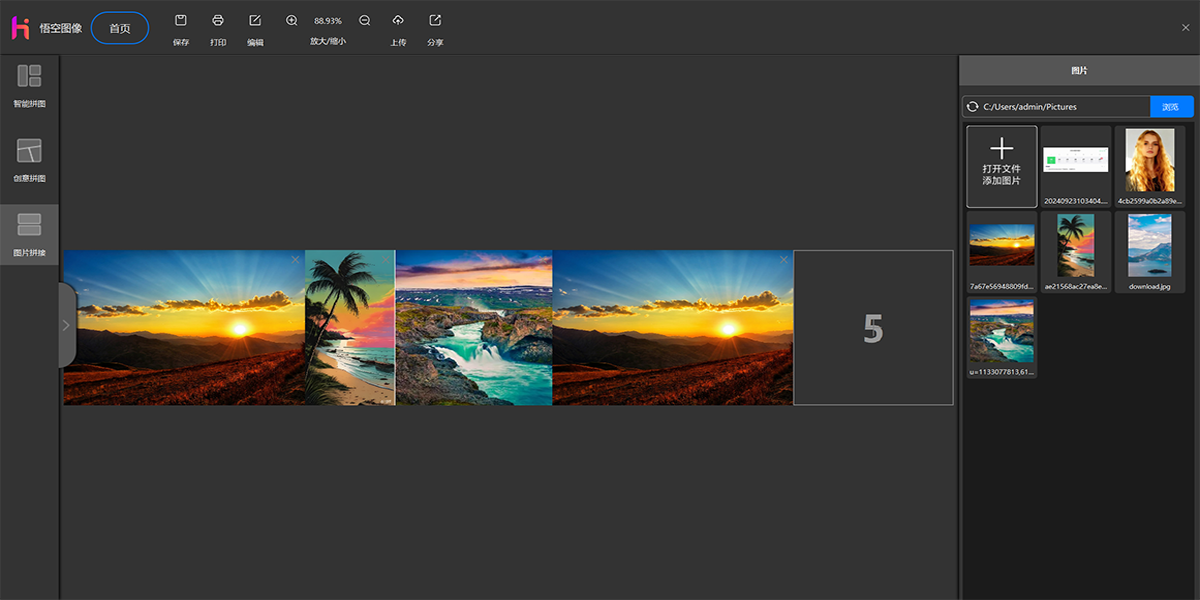This screenshot has width=1200, height=600.
Task: Remove the palm tree image from the canvas
Action: [386, 260]
